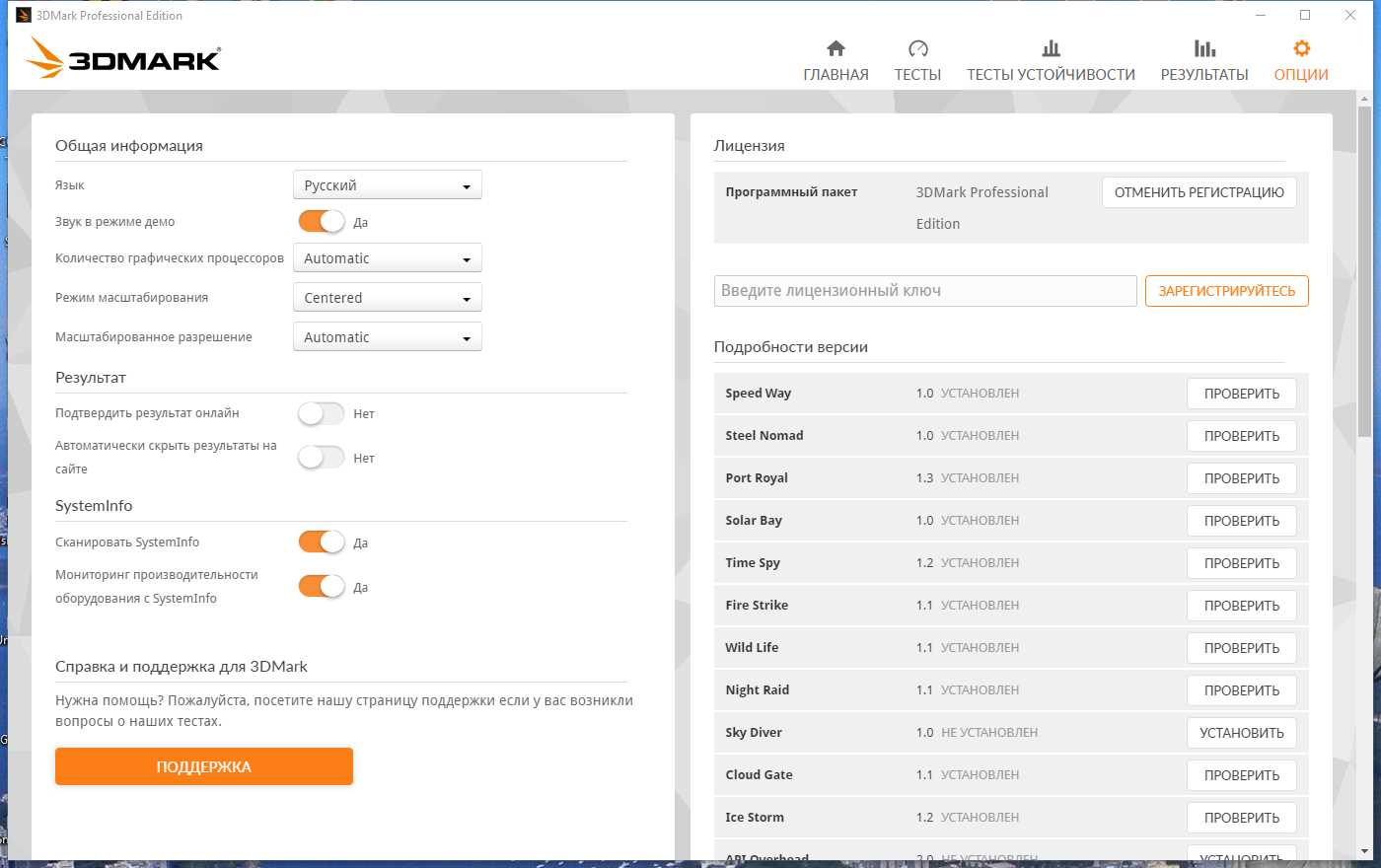Click the ОТМЕНИТЬ РЕГИСТРАЦИЮ button

tap(1199, 192)
